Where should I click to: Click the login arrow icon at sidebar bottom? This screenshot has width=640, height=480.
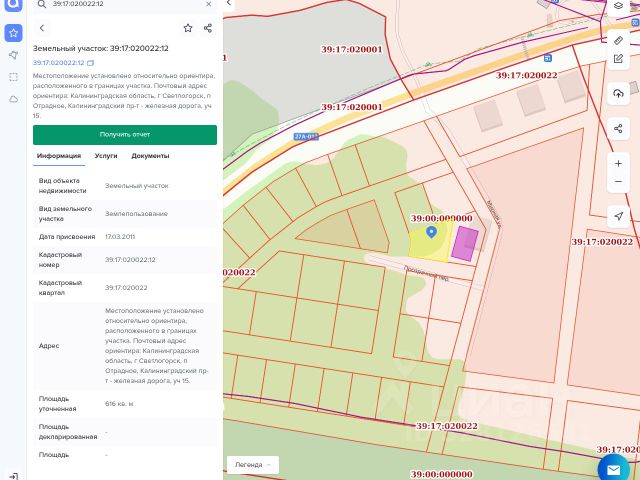tap(13, 476)
